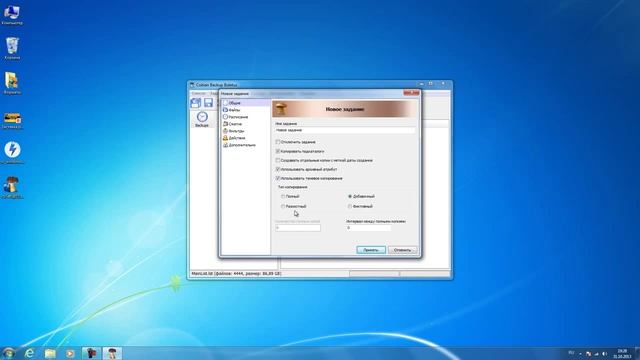This screenshot has width=640, height=360.
Task: Click the first menu in Cobian Backup's menu bar
Action: [198, 93]
